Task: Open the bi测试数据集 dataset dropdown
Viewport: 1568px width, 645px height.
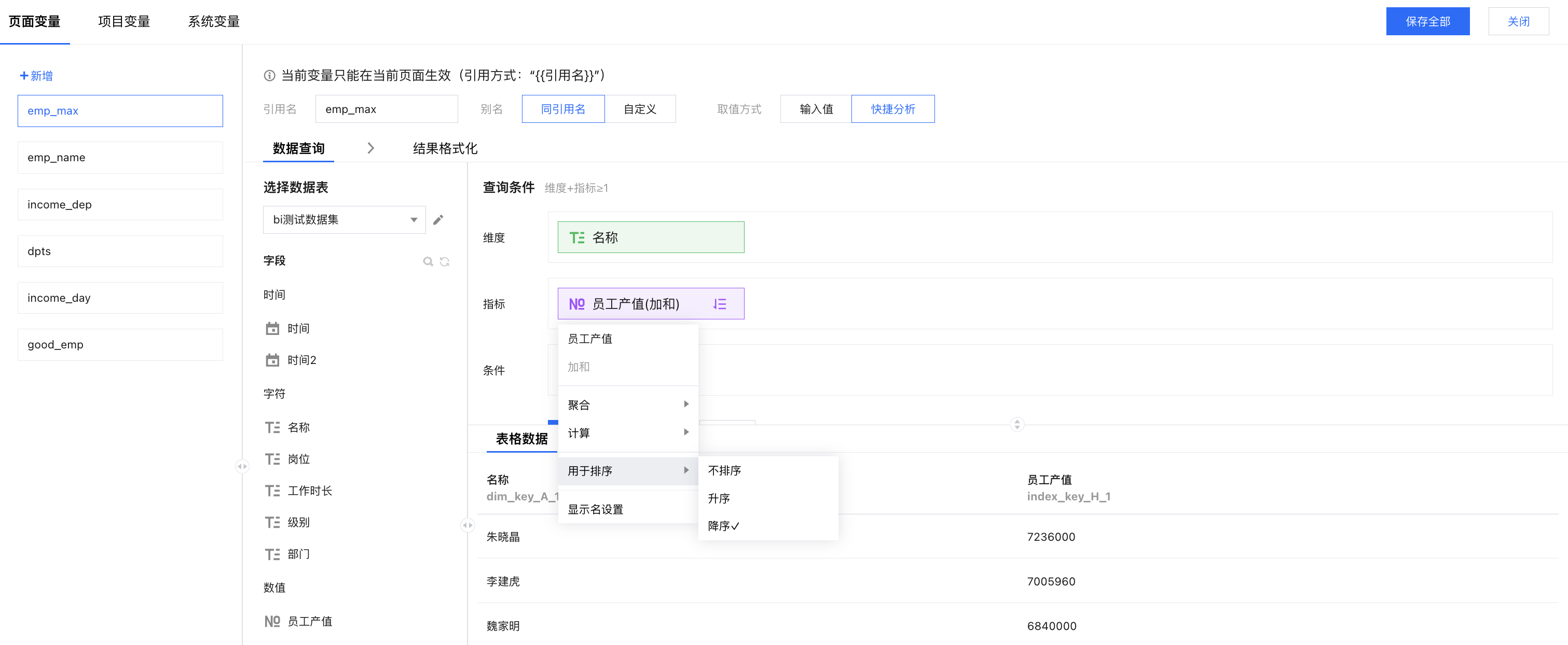Action: click(344, 220)
